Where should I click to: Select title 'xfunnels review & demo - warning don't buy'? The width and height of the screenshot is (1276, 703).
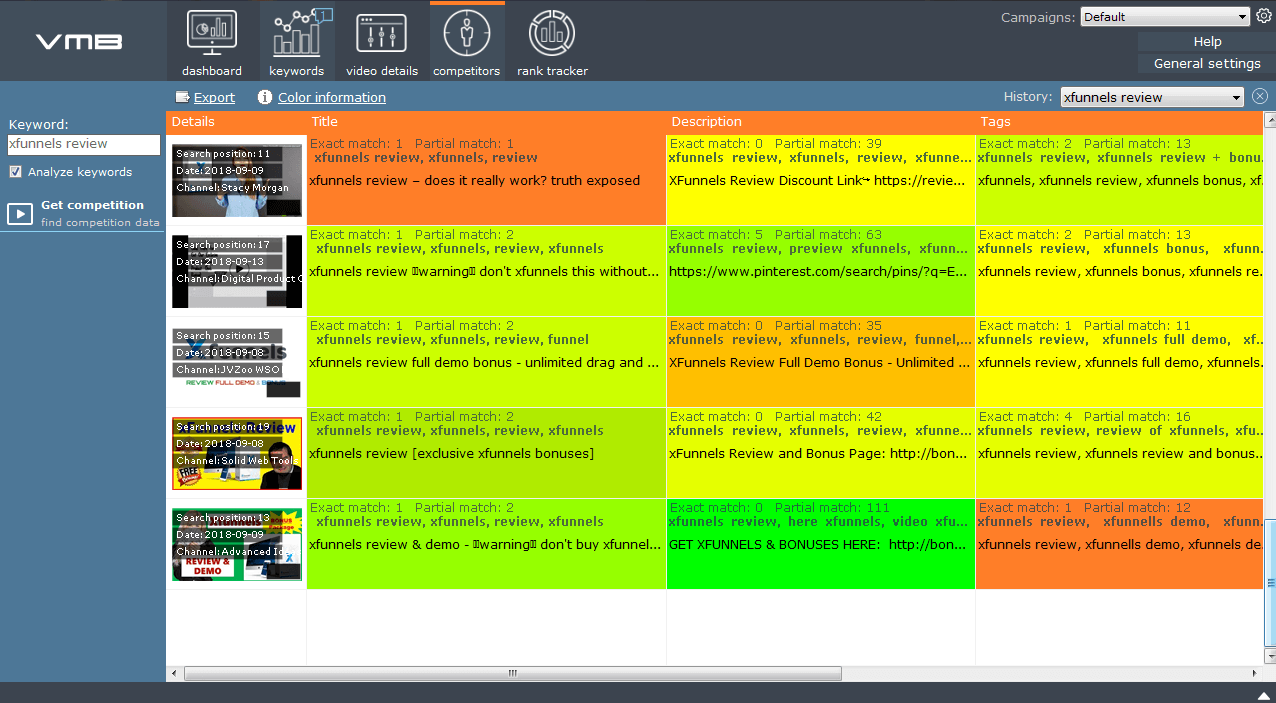pyautogui.click(x=485, y=544)
